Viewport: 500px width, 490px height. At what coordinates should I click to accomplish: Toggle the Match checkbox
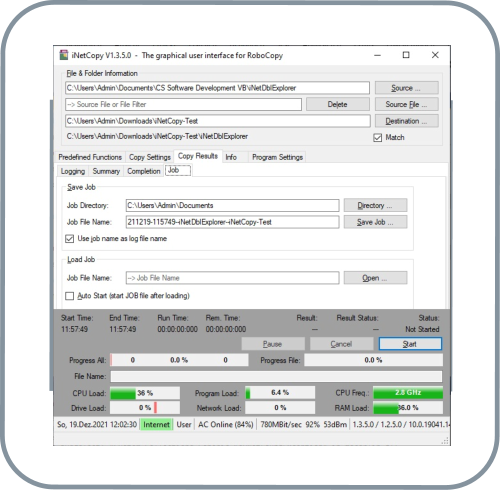click(x=377, y=138)
